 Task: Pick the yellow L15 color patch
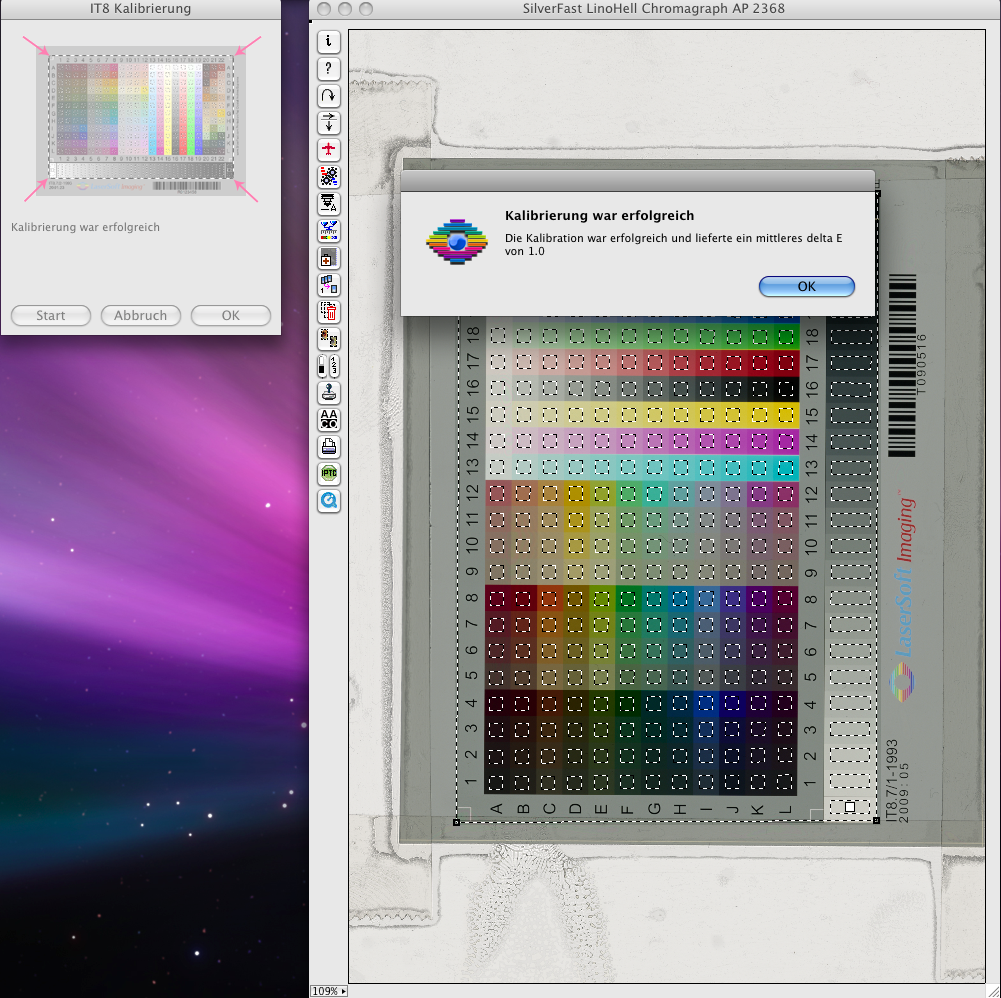click(786, 415)
